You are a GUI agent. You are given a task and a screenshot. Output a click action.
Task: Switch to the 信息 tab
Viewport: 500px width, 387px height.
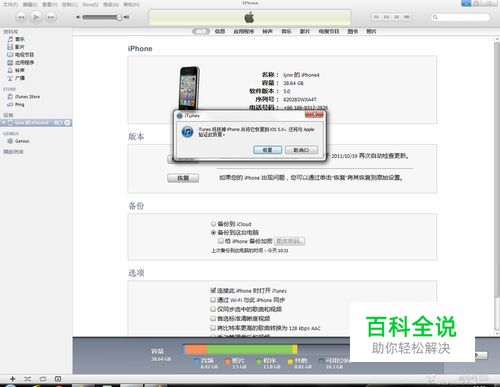(220, 31)
